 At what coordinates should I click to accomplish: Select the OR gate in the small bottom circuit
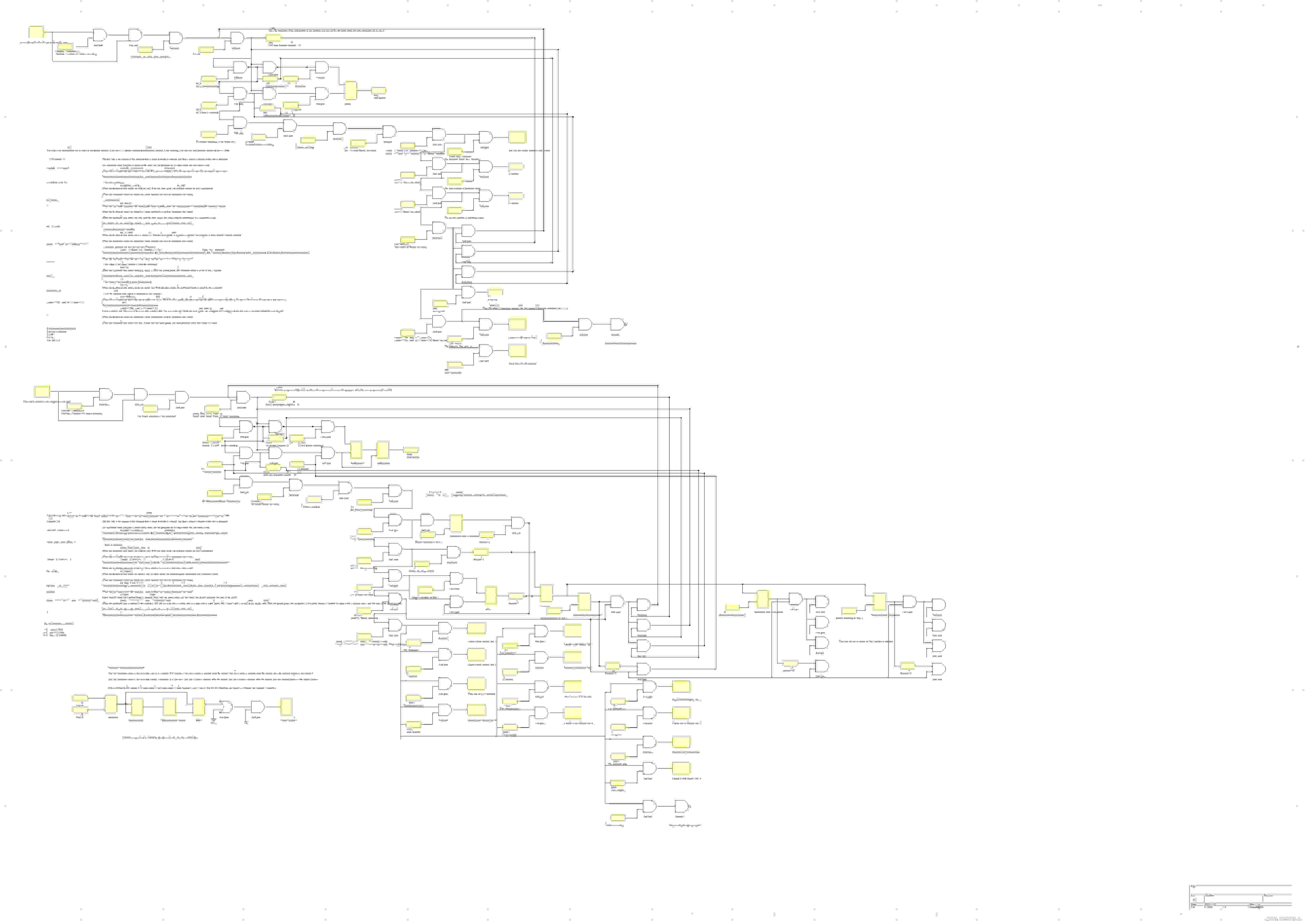pyautogui.click(x=226, y=707)
